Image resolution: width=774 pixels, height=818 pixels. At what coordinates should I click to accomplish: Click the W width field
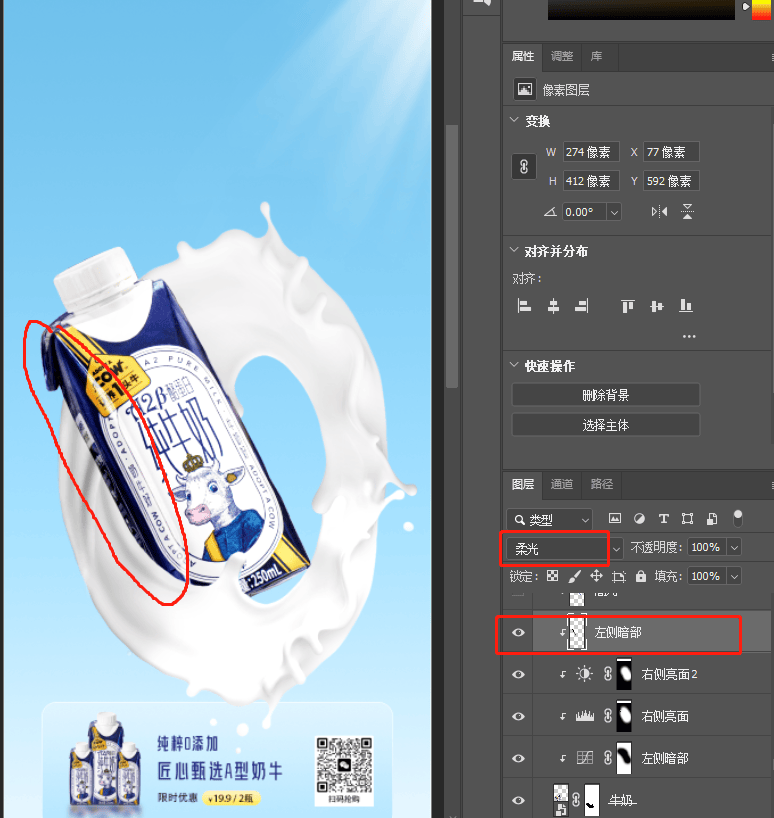pos(591,152)
